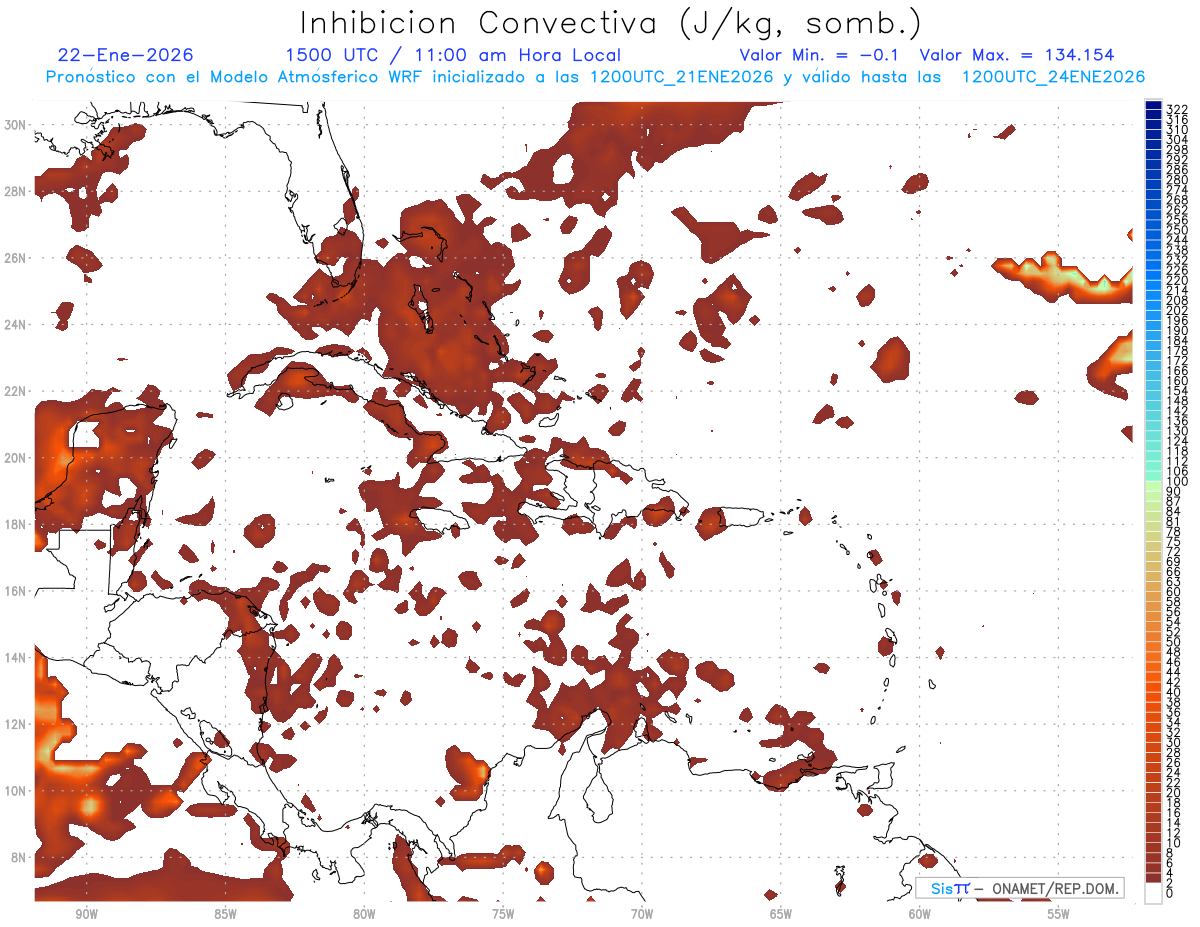Click the '28N' latitude label
Image resolution: width=1200 pixels, height=927 pixels.
tap(16, 191)
